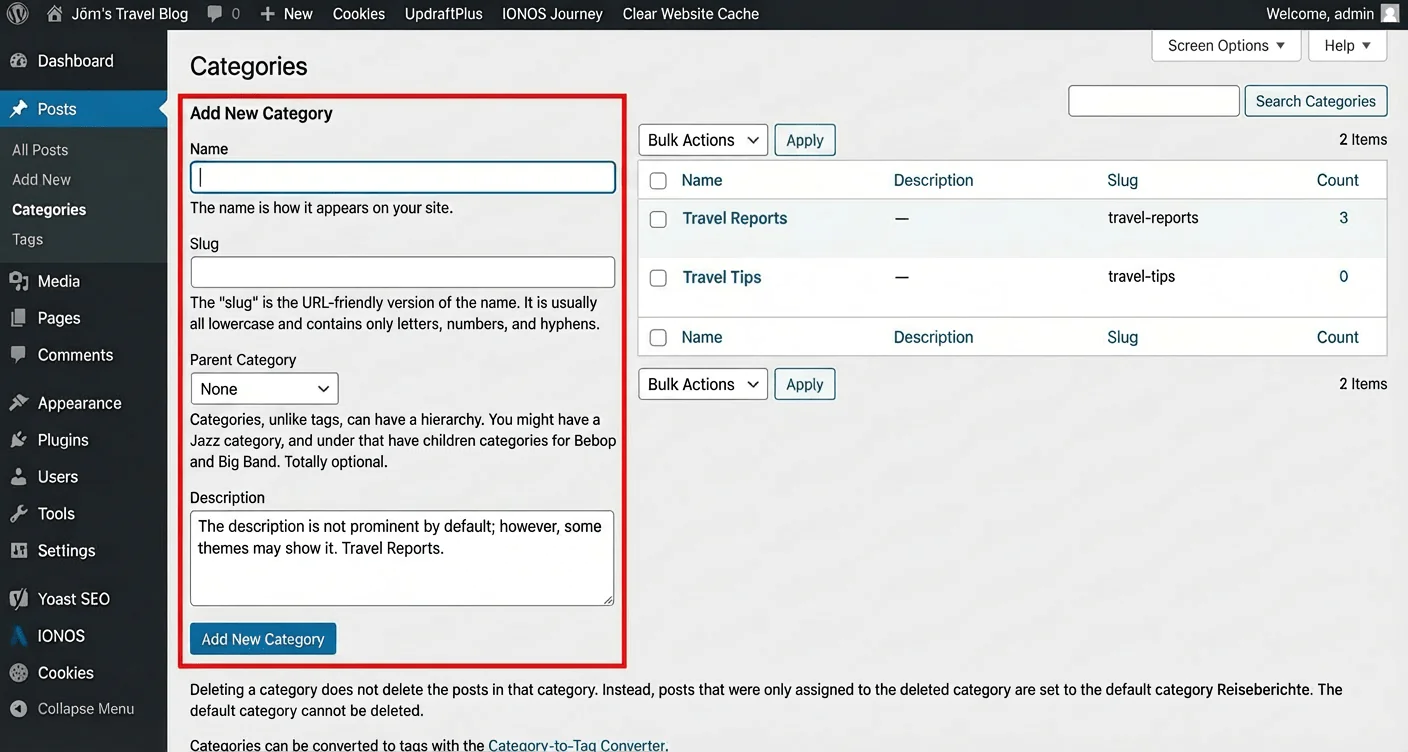
Task: Click the Settings sliders icon
Action: [18, 551]
